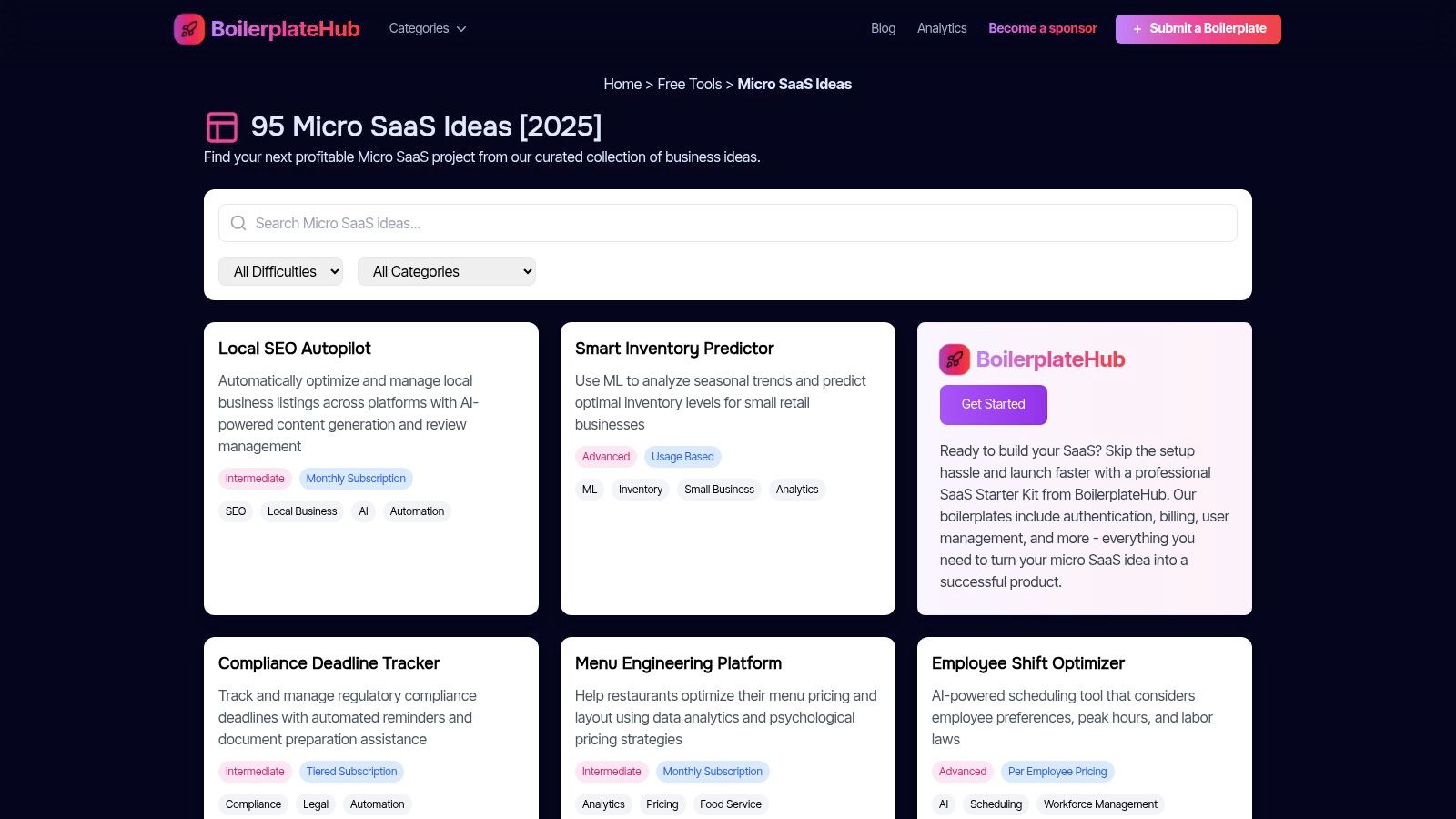The width and height of the screenshot is (1456, 819).
Task: Click the 95 Micro SaaS Ideas heading
Action: [426, 126]
